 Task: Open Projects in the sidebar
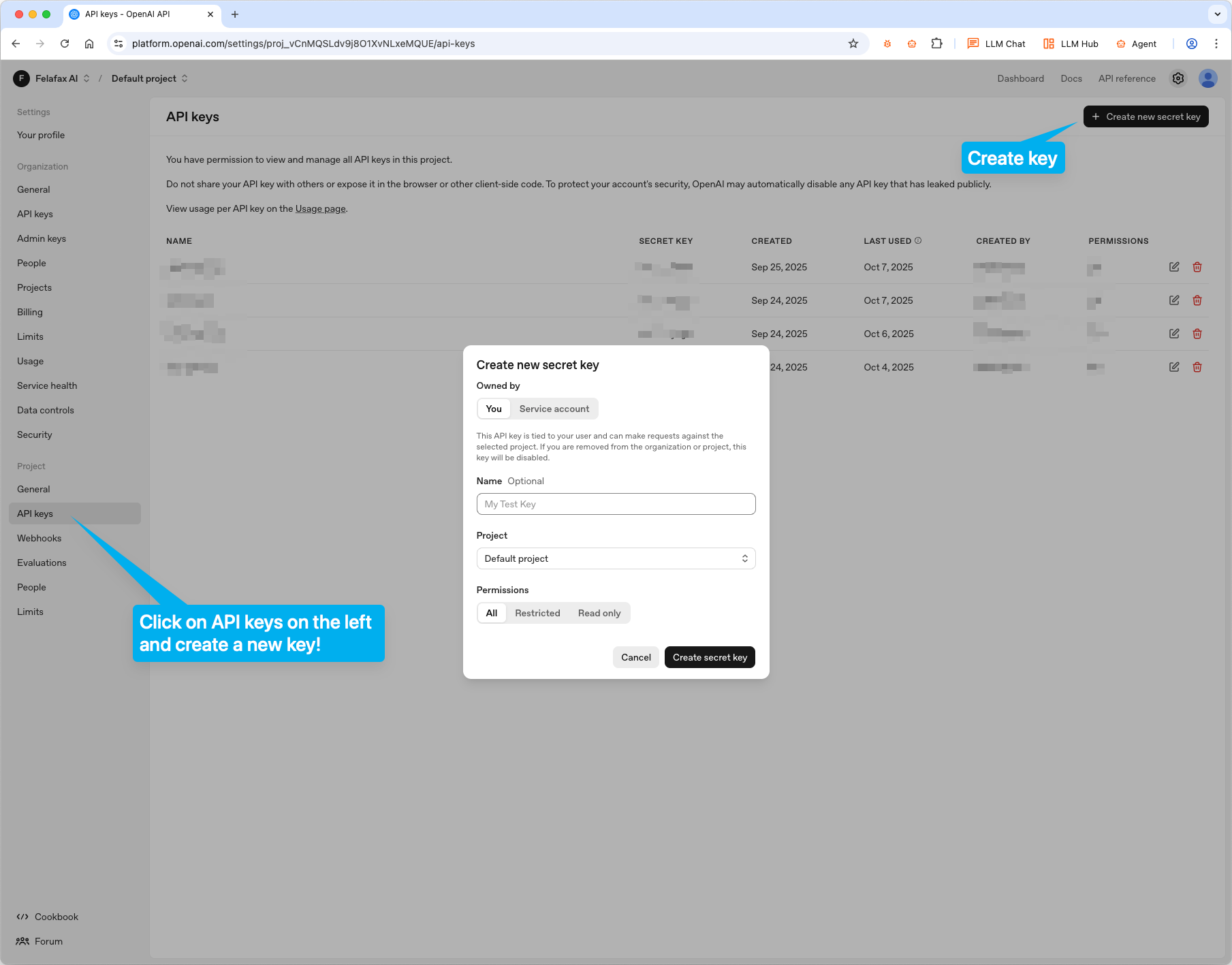click(35, 287)
